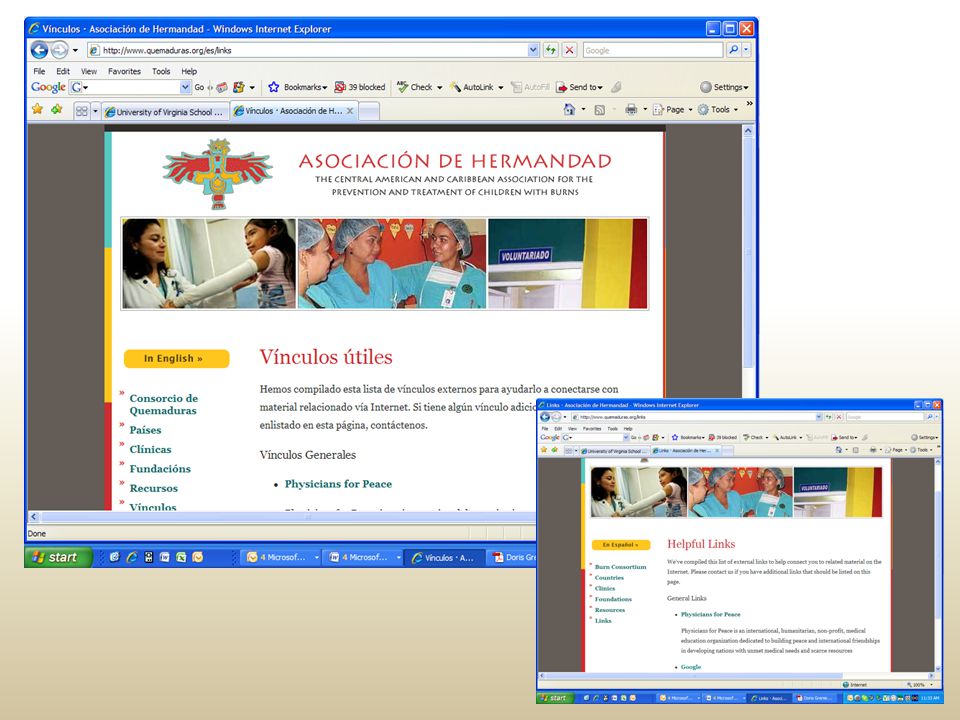Click the Excel icon in quick launch

[181, 557]
